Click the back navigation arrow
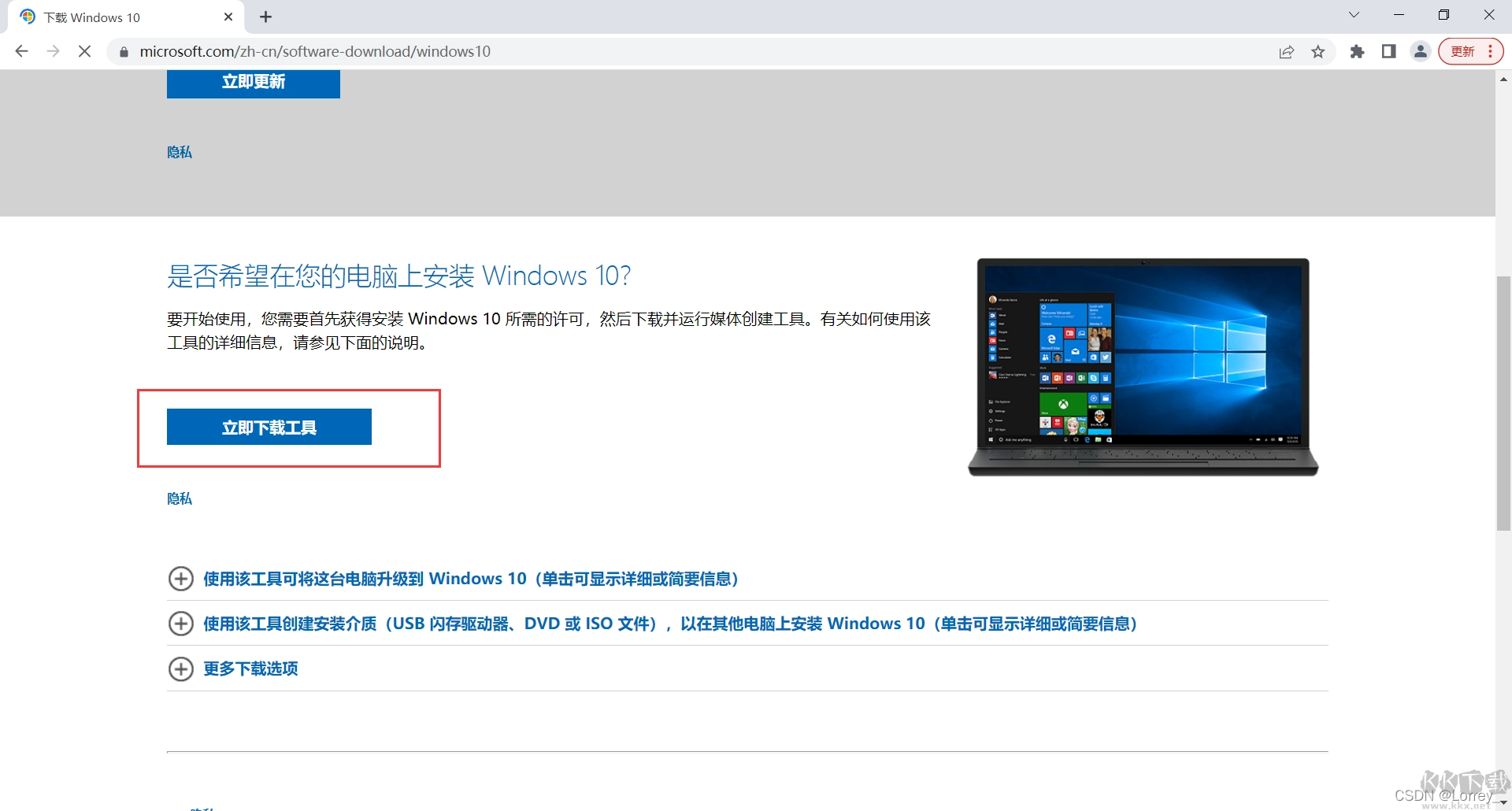 [x=21, y=51]
